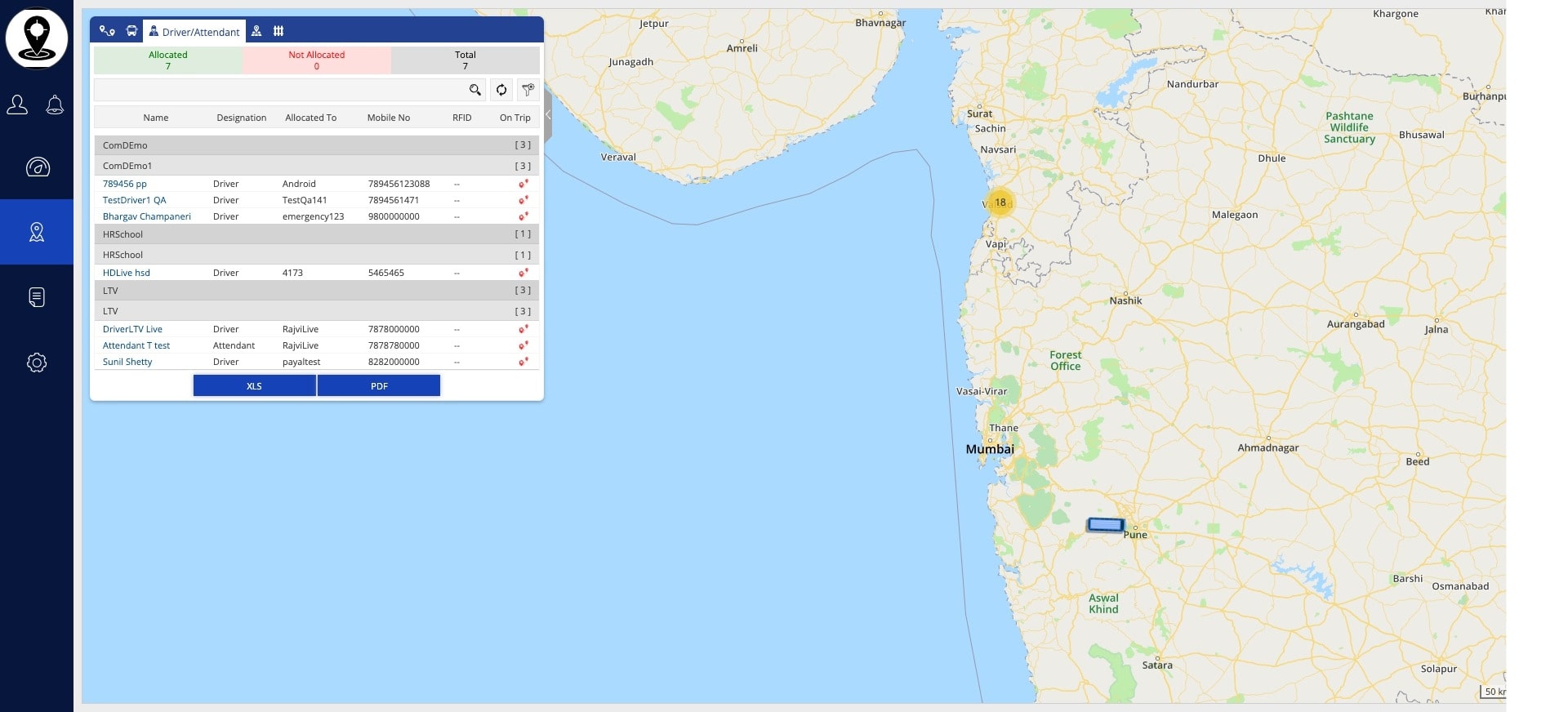Open the point-of-interest map marker tab
The height and width of the screenshot is (712, 1568).
[x=256, y=31]
